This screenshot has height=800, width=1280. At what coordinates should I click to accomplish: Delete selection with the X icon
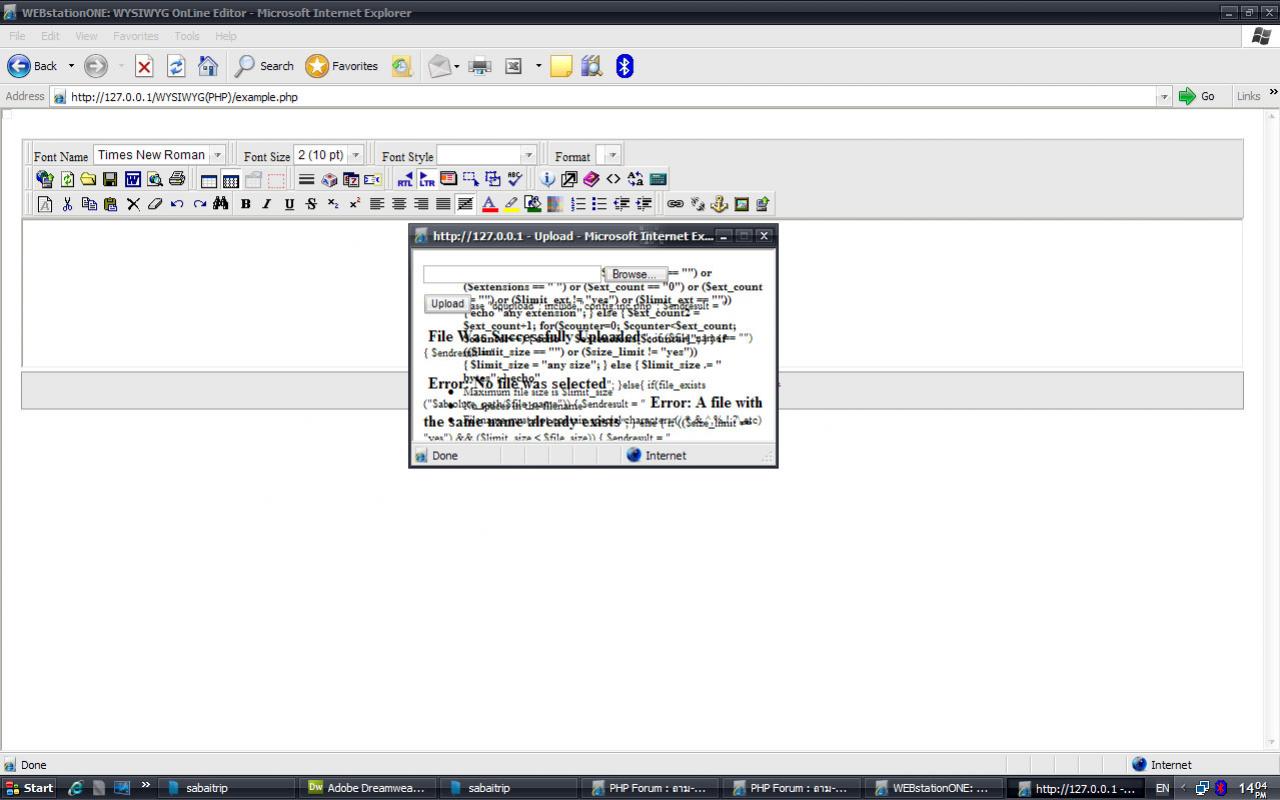pyautogui.click(x=133, y=204)
